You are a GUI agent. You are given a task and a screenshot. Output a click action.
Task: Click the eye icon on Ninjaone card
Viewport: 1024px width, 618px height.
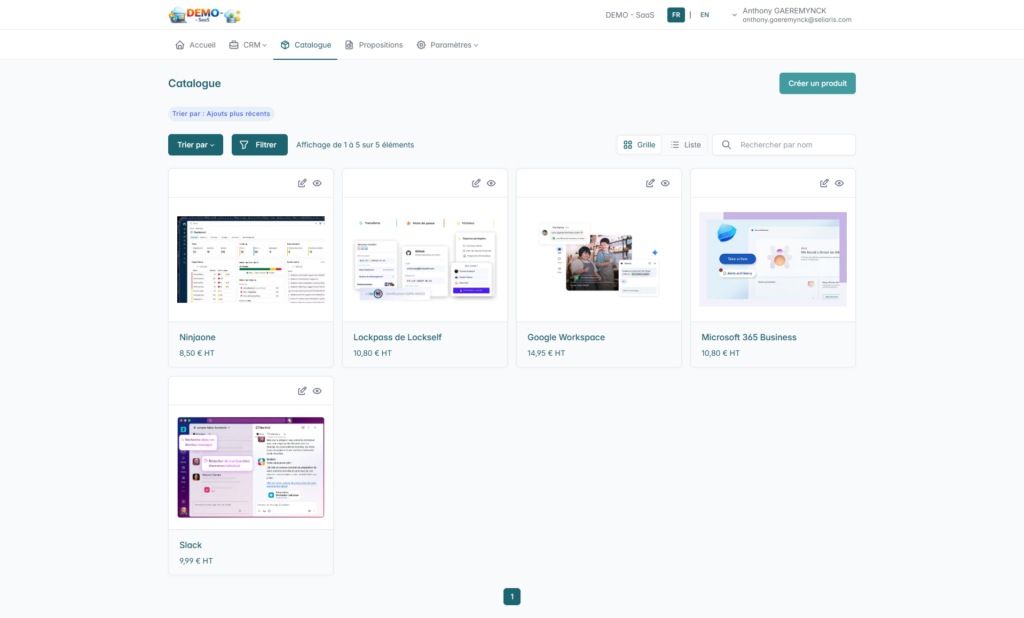pos(317,183)
